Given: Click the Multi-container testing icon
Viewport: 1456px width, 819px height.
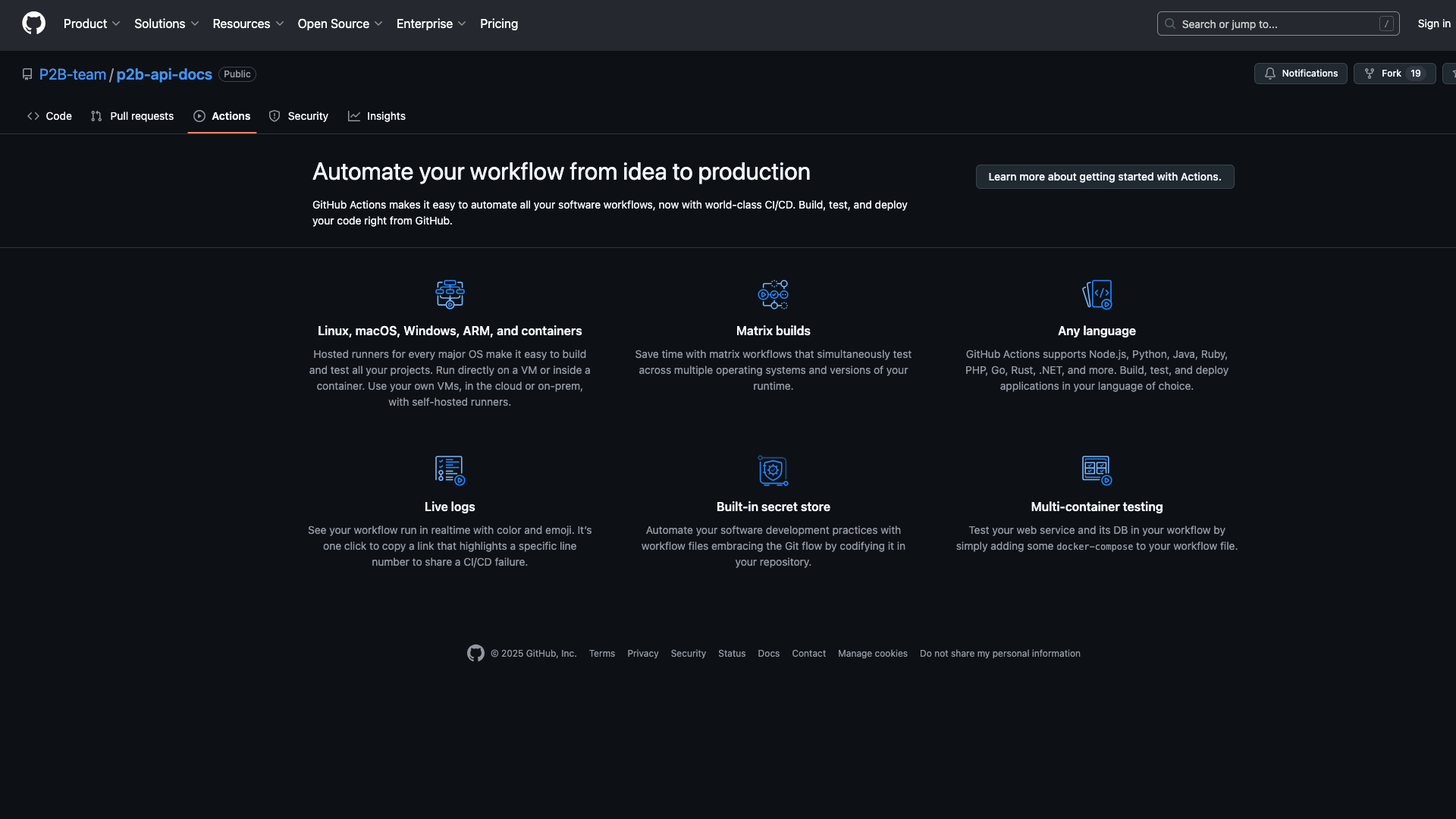Looking at the screenshot, I should tap(1097, 470).
